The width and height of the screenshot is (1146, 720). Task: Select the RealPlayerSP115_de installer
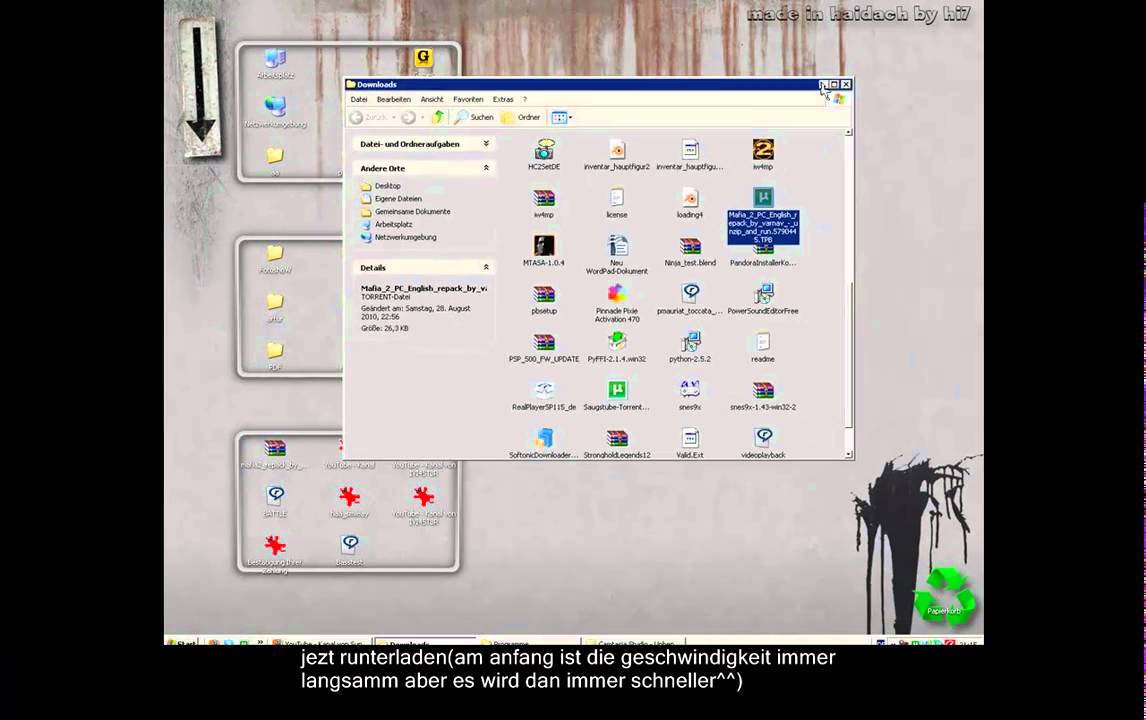(544, 395)
